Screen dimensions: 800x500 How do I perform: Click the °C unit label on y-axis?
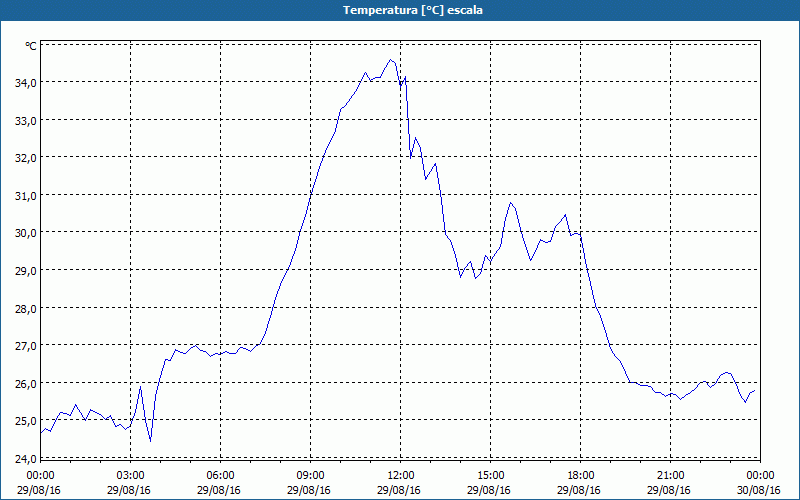point(31,46)
